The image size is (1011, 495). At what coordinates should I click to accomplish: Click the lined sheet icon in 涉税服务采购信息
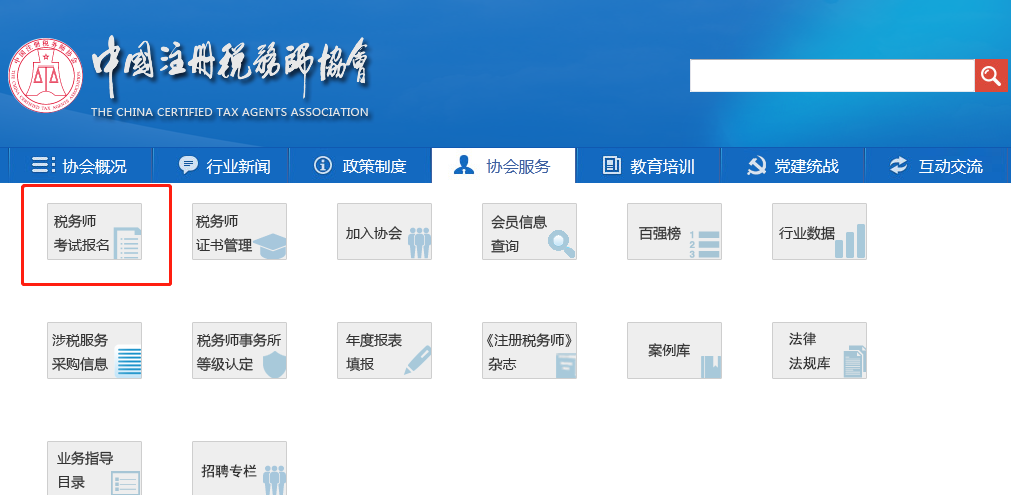(x=128, y=362)
